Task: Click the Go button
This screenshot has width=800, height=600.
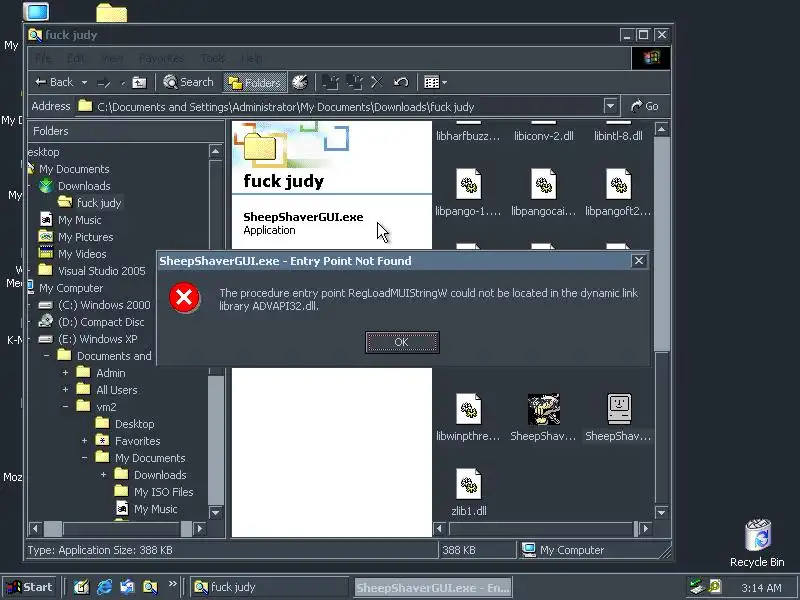Action: pyautogui.click(x=645, y=106)
